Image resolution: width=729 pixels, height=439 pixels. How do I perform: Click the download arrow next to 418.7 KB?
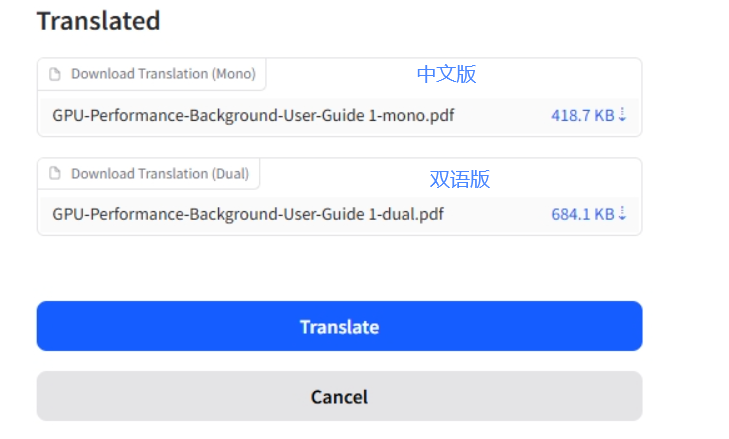(x=622, y=115)
